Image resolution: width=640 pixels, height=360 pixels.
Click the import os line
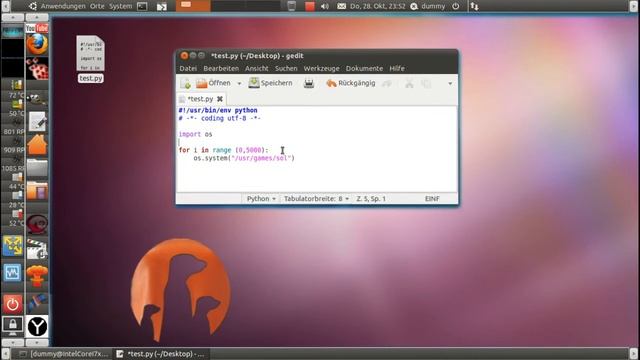[196, 134]
